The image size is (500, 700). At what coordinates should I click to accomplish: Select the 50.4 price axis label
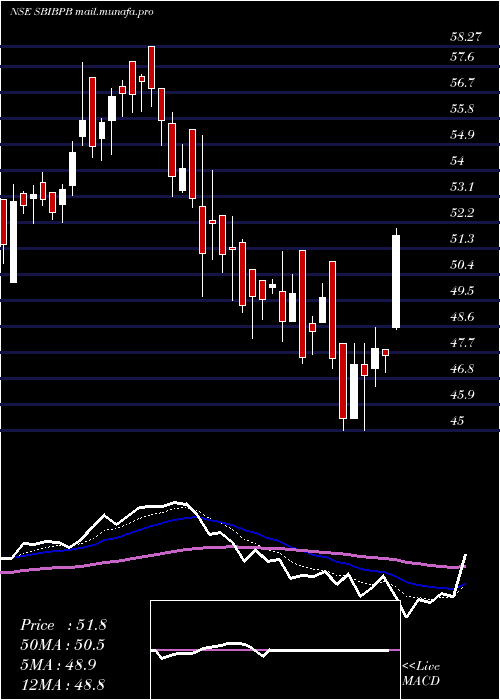point(462,265)
